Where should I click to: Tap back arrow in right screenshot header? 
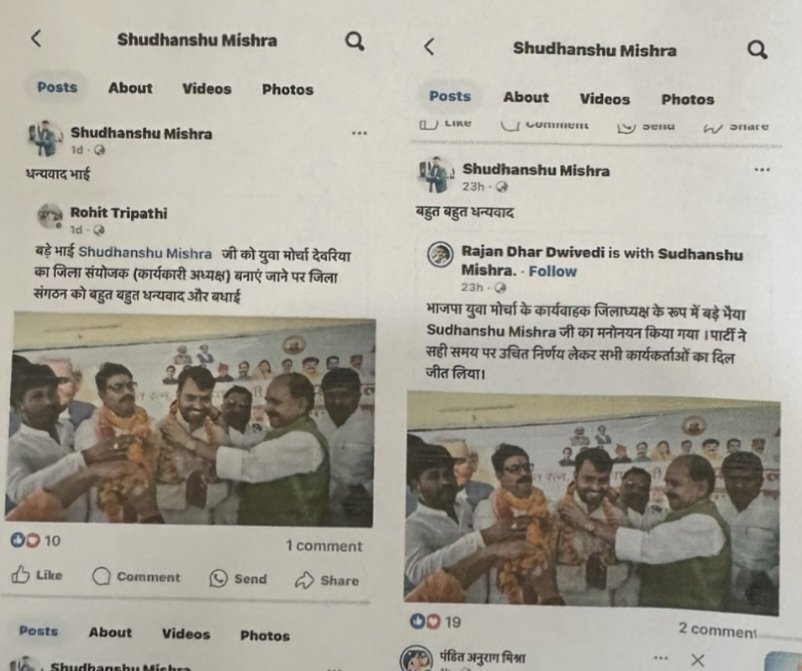tap(429, 47)
